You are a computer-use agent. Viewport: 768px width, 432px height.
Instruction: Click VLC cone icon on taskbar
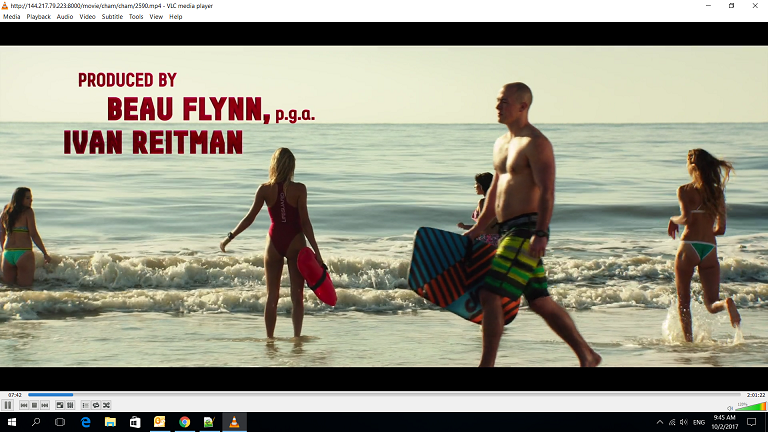tap(234, 422)
